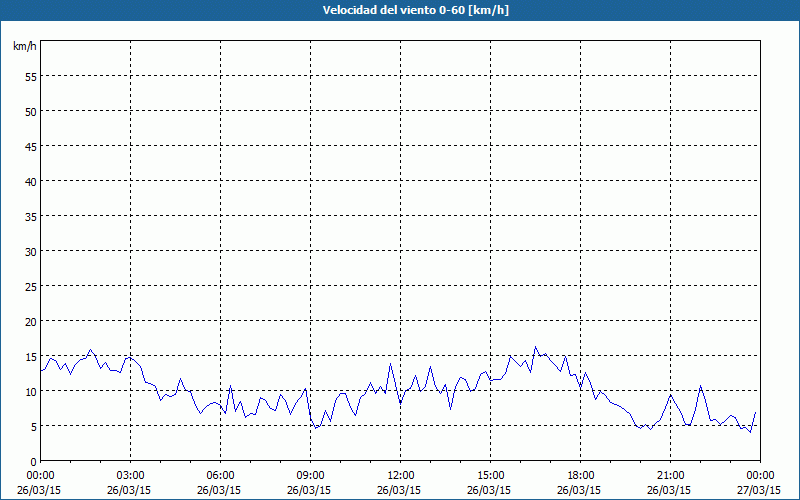
Task: Select the 12:00 time label
Action: click(401, 476)
